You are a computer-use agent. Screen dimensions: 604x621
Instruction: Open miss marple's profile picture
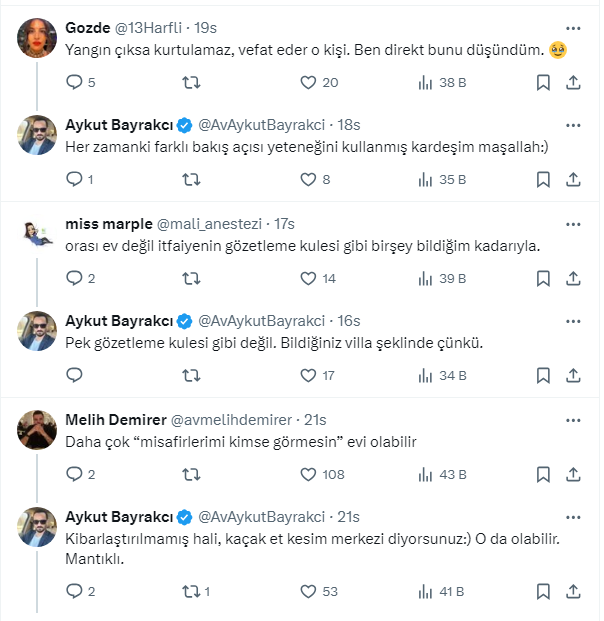tap(37, 233)
